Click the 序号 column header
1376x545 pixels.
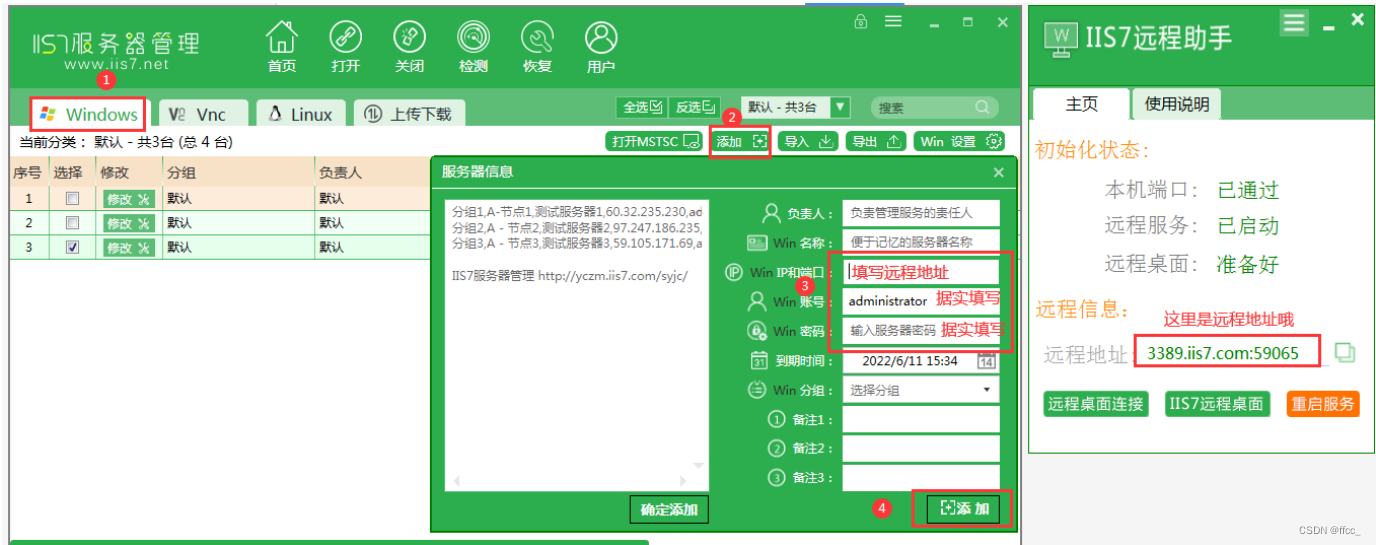28,172
